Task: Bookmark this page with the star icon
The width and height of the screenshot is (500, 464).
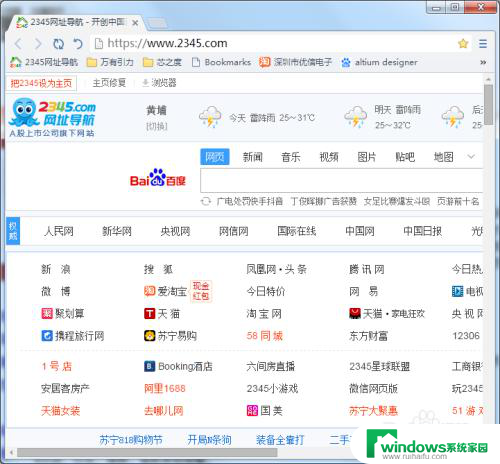Action: tap(463, 43)
